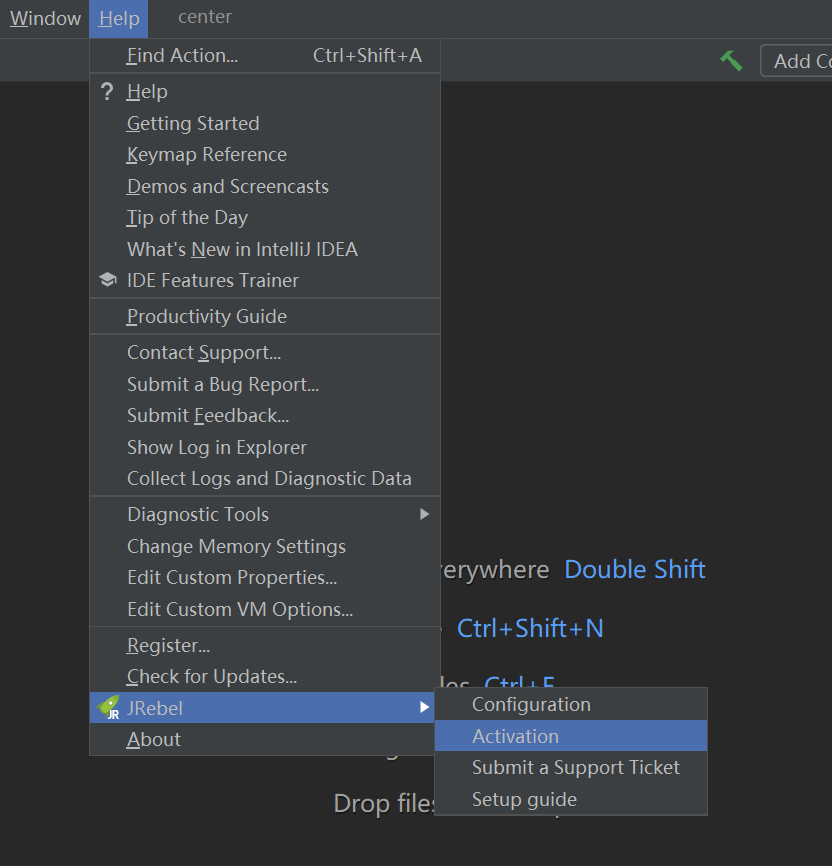Open Getting Started from Help menu
The height and width of the screenshot is (866, 832).
click(x=265, y=123)
